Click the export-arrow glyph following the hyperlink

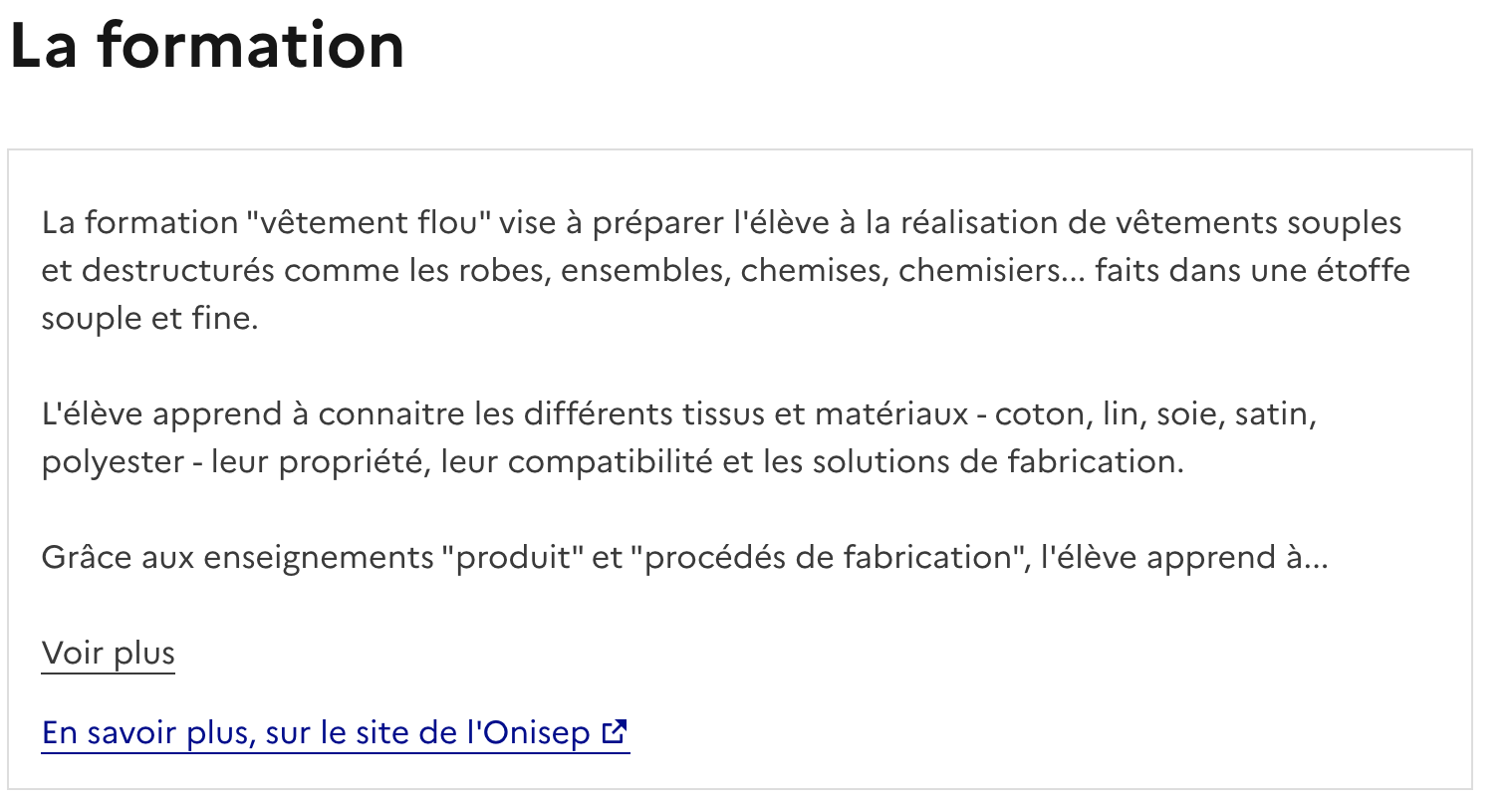615,731
